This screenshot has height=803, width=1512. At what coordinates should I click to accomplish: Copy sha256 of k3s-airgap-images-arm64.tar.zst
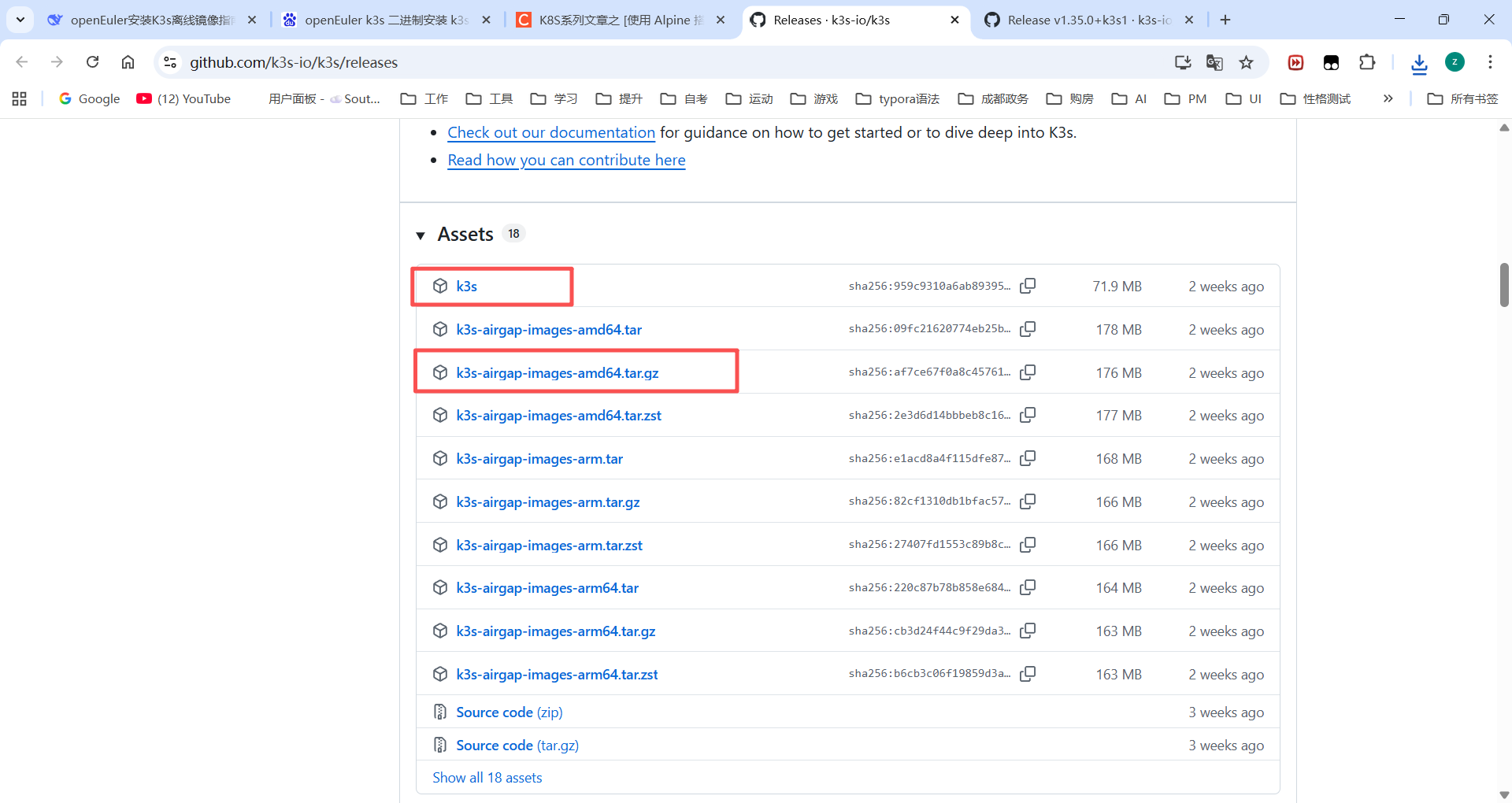click(1028, 674)
